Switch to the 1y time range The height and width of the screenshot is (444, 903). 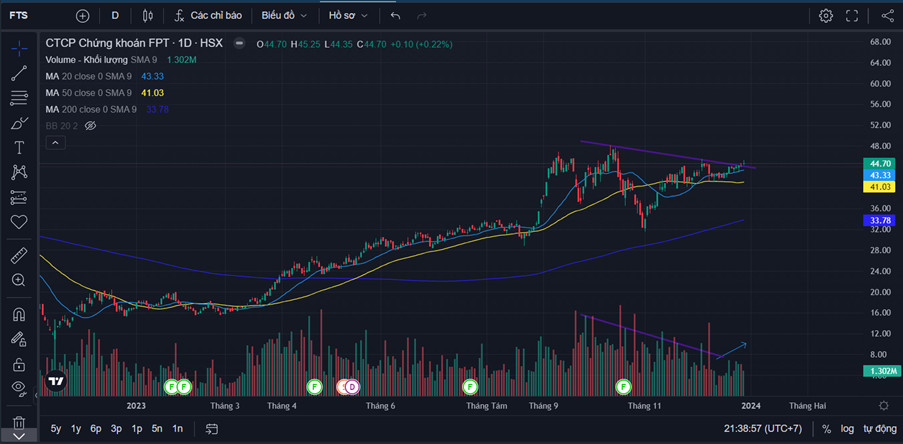[x=76, y=429]
